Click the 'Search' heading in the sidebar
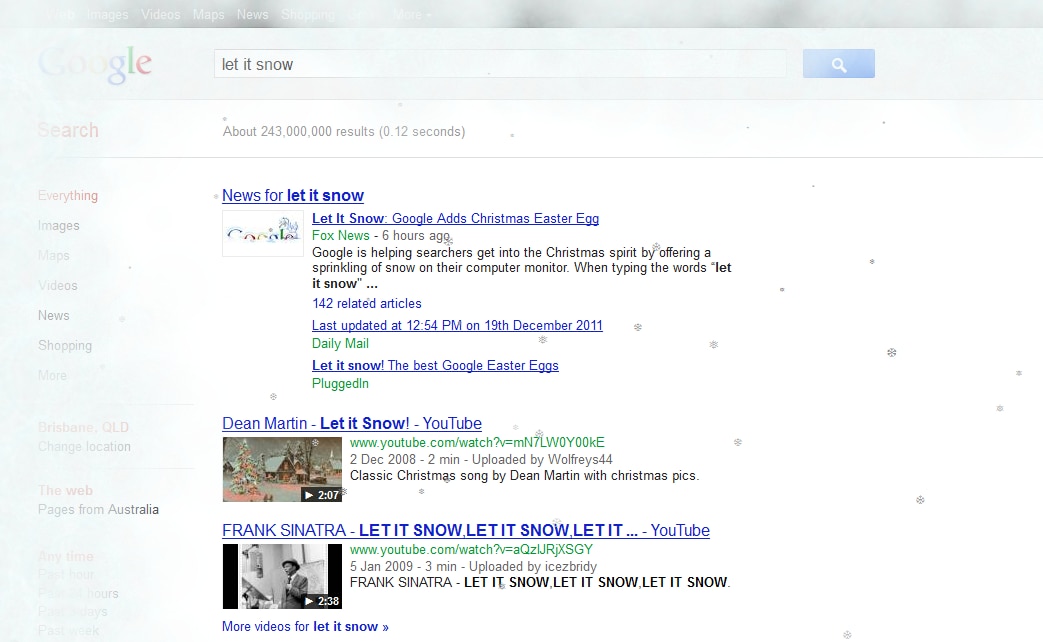 [68, 130]
